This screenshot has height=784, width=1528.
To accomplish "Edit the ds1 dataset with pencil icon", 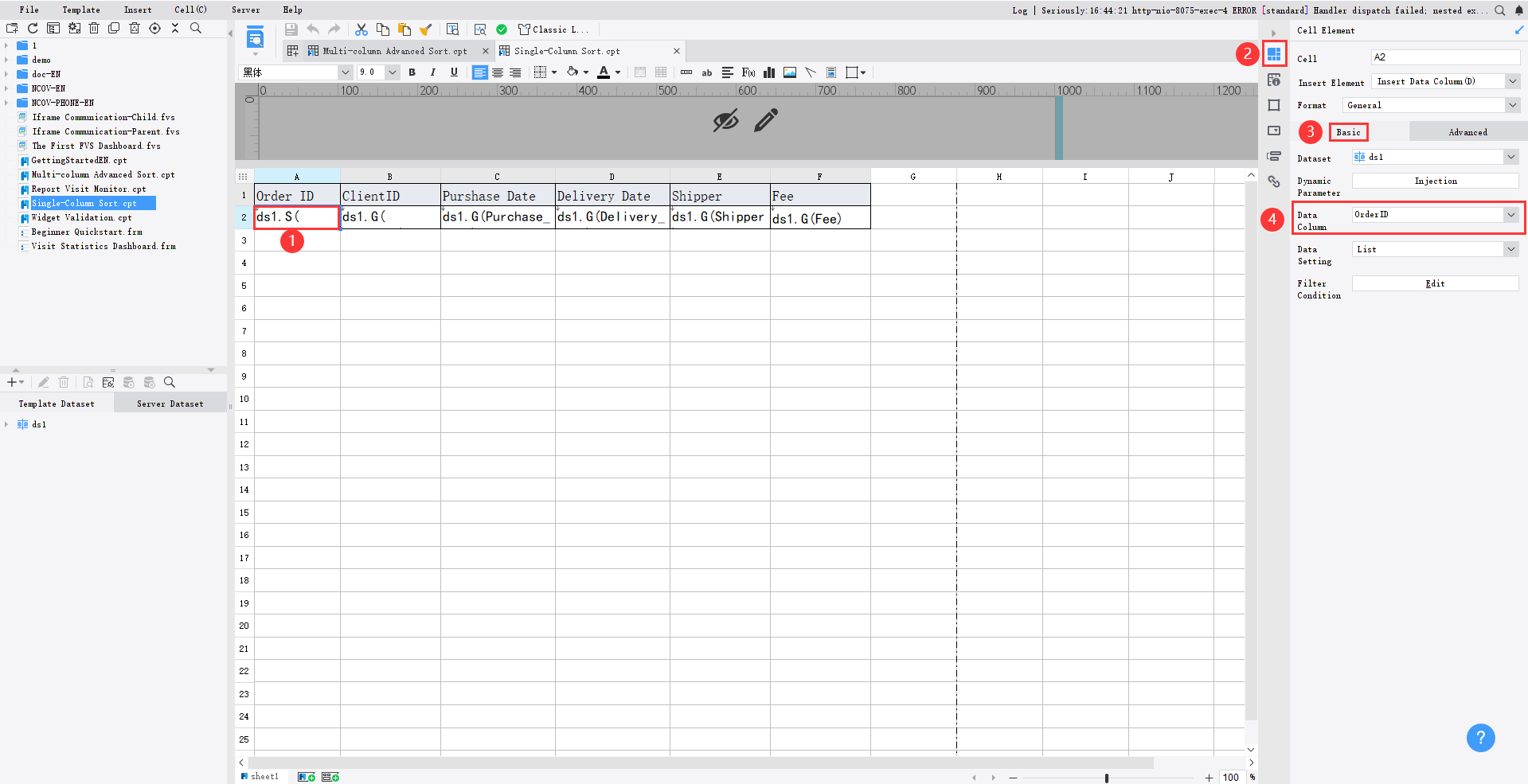I will click(44, 382).
